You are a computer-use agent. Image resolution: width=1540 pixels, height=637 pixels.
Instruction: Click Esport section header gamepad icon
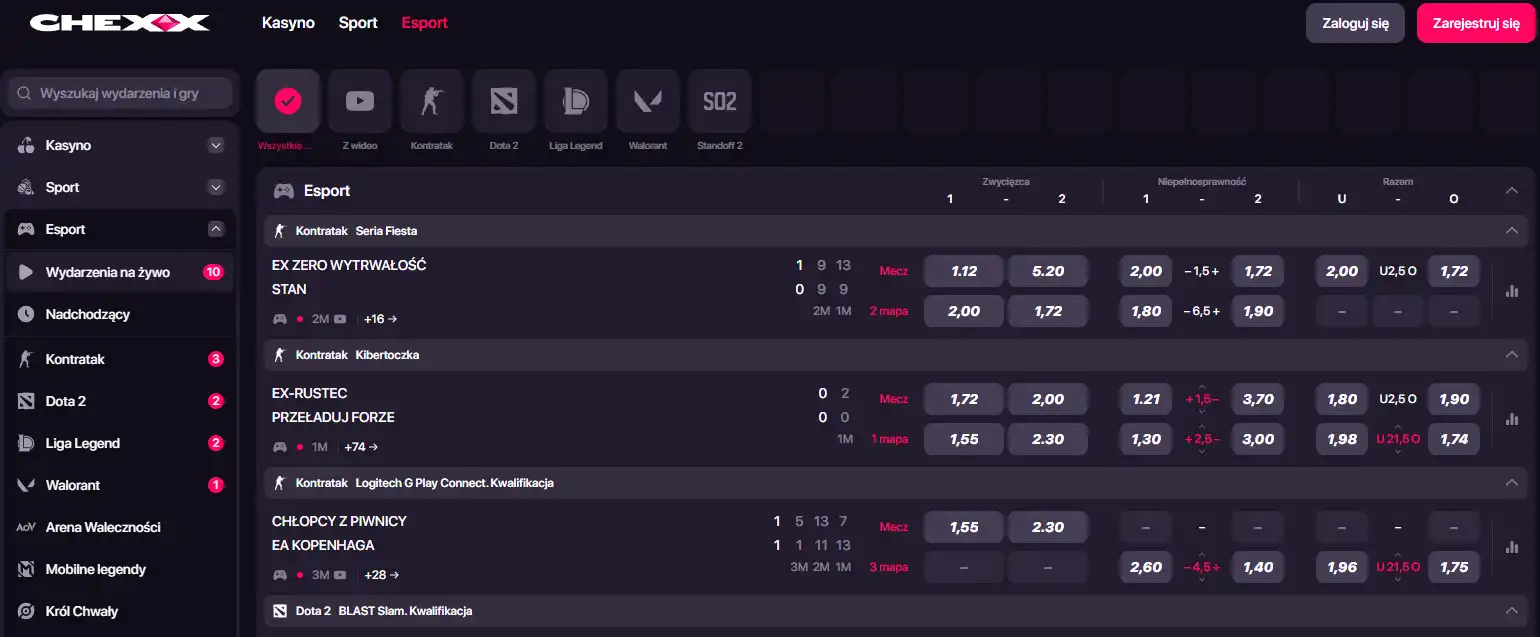point(284,190)
